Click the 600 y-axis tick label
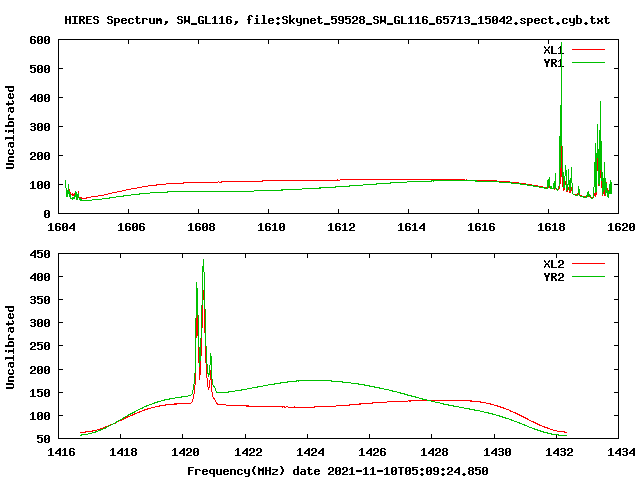This screenshot has width=640, height=480. [x=40, y=40]
